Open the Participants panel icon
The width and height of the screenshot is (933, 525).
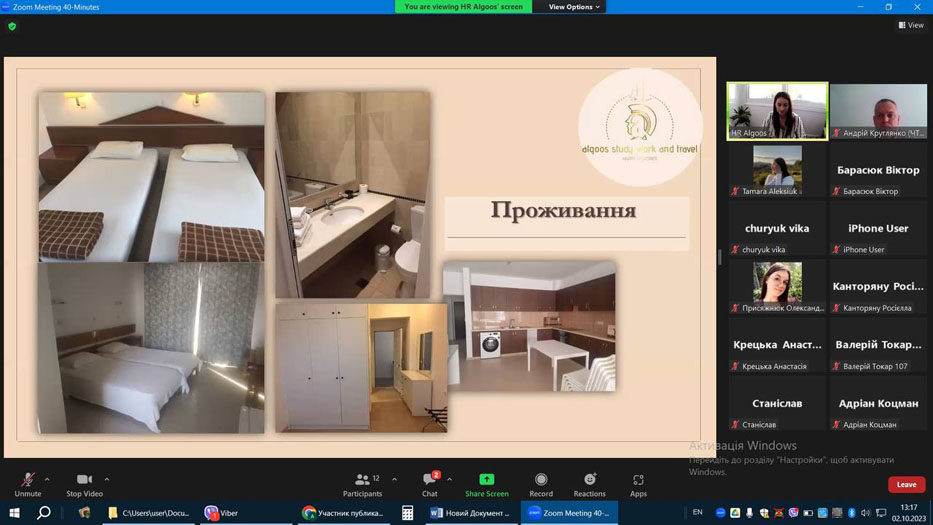click(x=362, y=479)
